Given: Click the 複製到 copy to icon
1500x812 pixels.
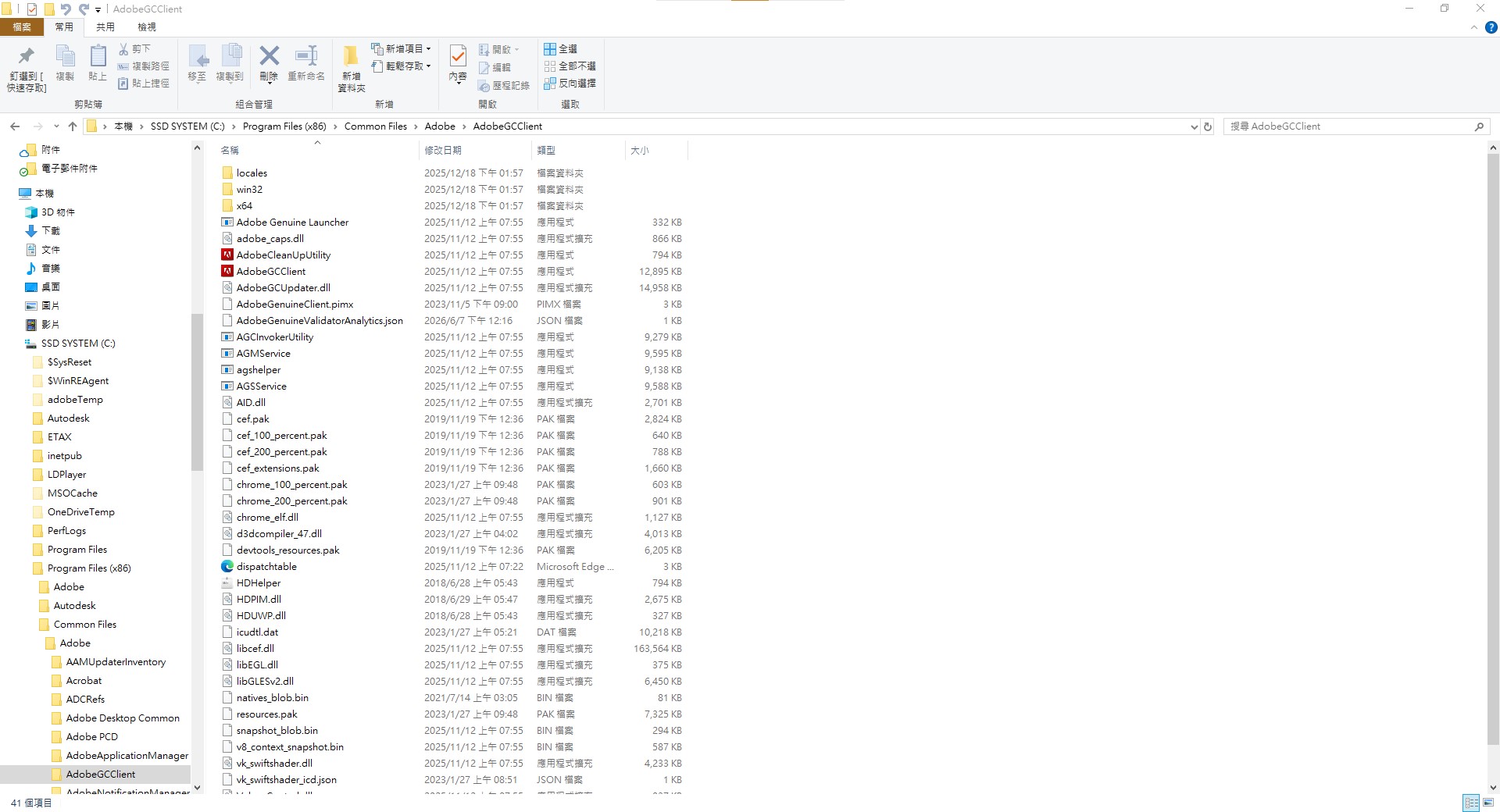Looking at the screenshot, I should [x=230, y=55].
